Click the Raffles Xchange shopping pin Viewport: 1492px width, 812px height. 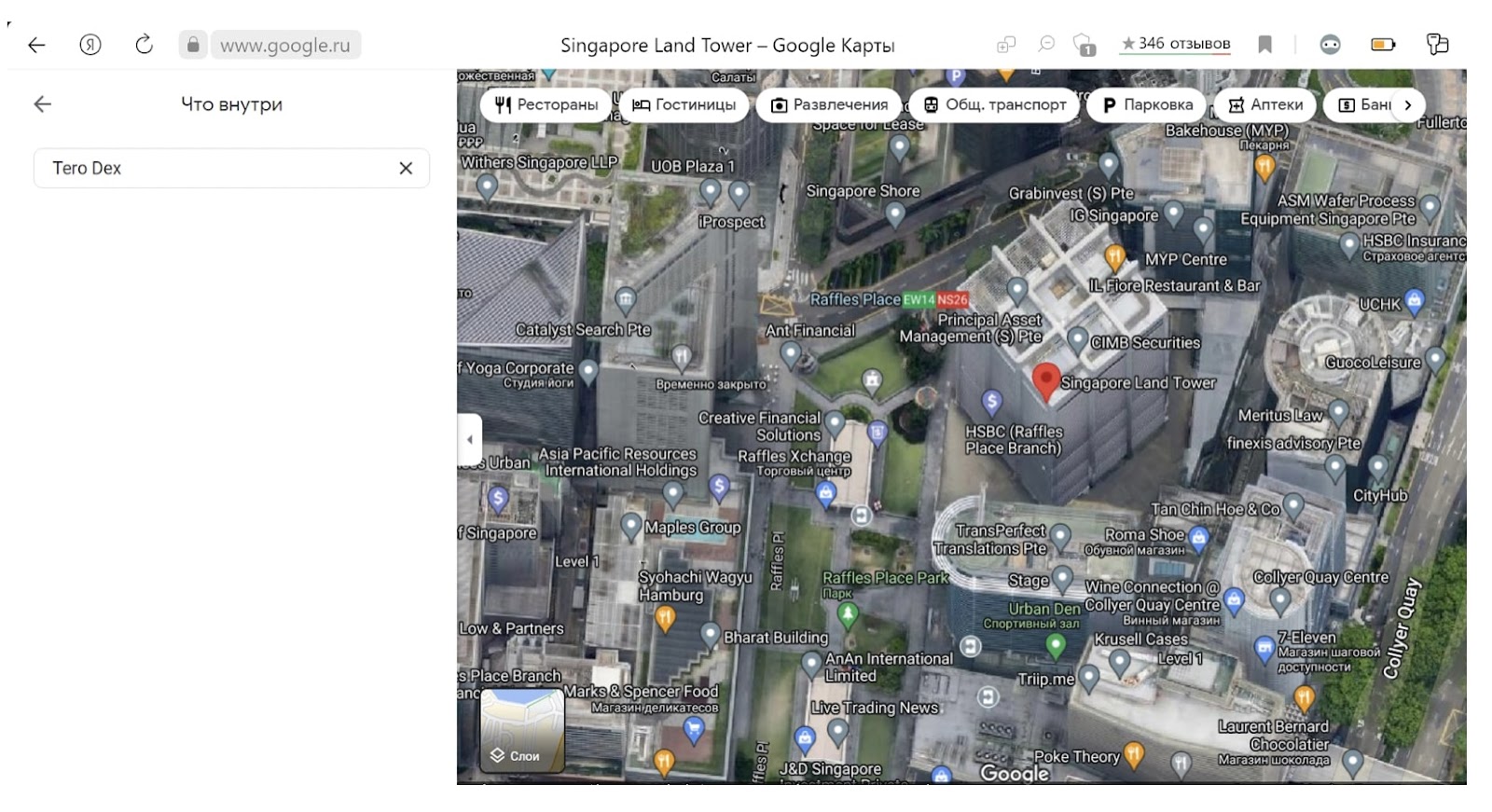[825, 495]
